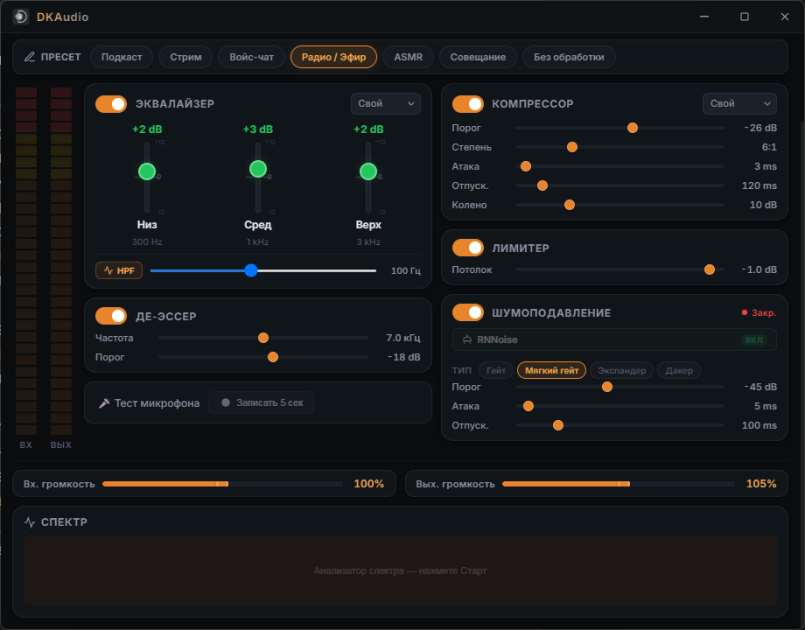Select the Мягкий гейт type
The width and height of the screenshot is (805, 630).
(551, 370)
